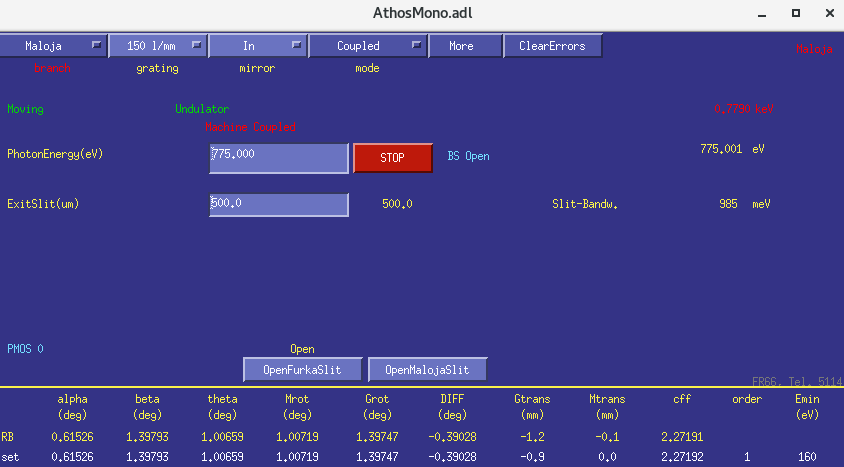Click the set Emin value 160
Image resolution: width=844 pixels, height=467 pixels.
pyautogui.click(x=807, y=457)
